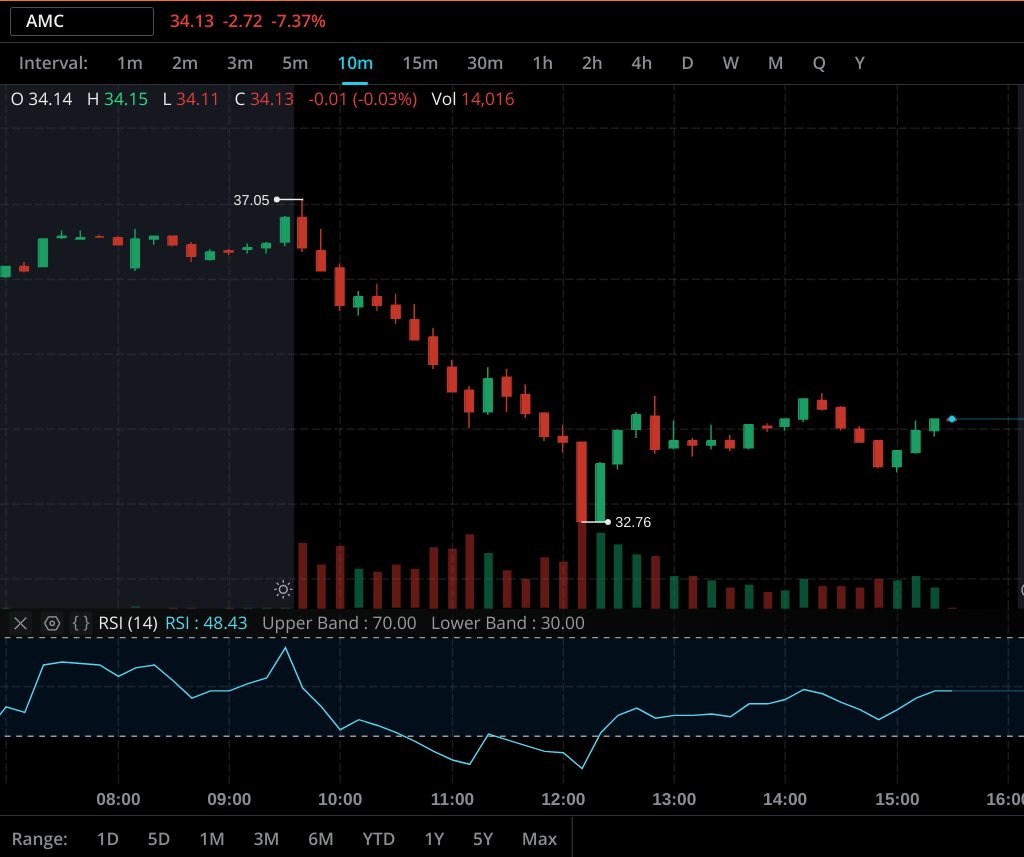Screen dimensions: 1024x857
Task: Click the 37.05 high price marker
Action: point(251,200)
